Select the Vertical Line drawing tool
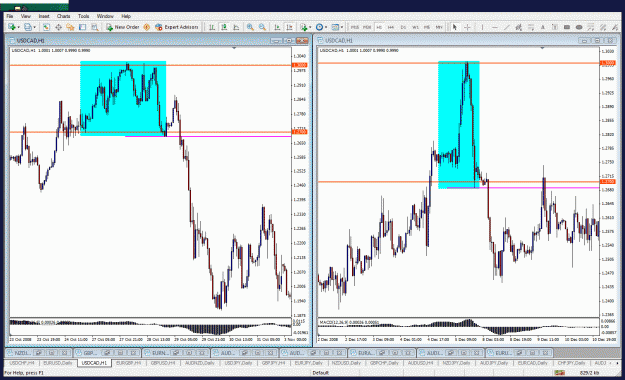Image resolution: width=625 pixels, height=380 pixels. [482, 27]
